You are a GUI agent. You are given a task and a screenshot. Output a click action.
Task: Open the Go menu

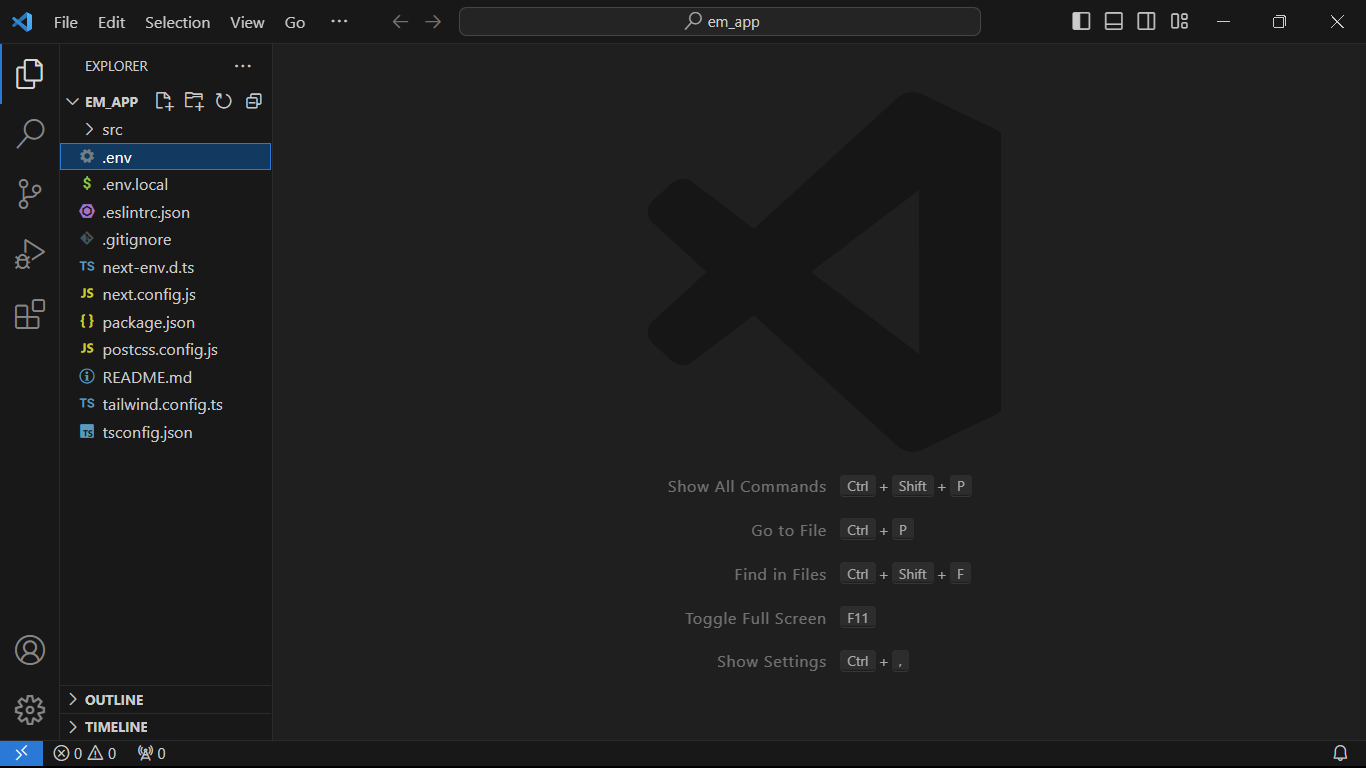[x=295, y=22]
